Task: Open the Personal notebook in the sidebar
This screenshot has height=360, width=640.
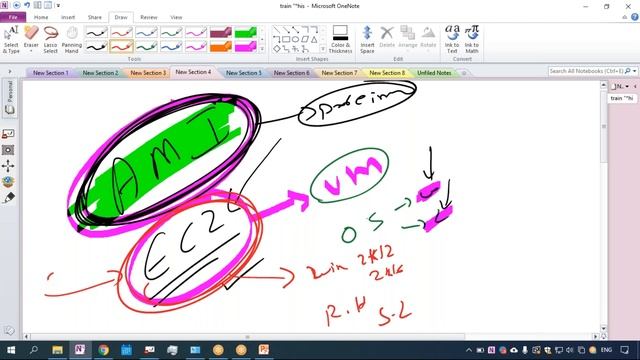Action: pos(9,97)
